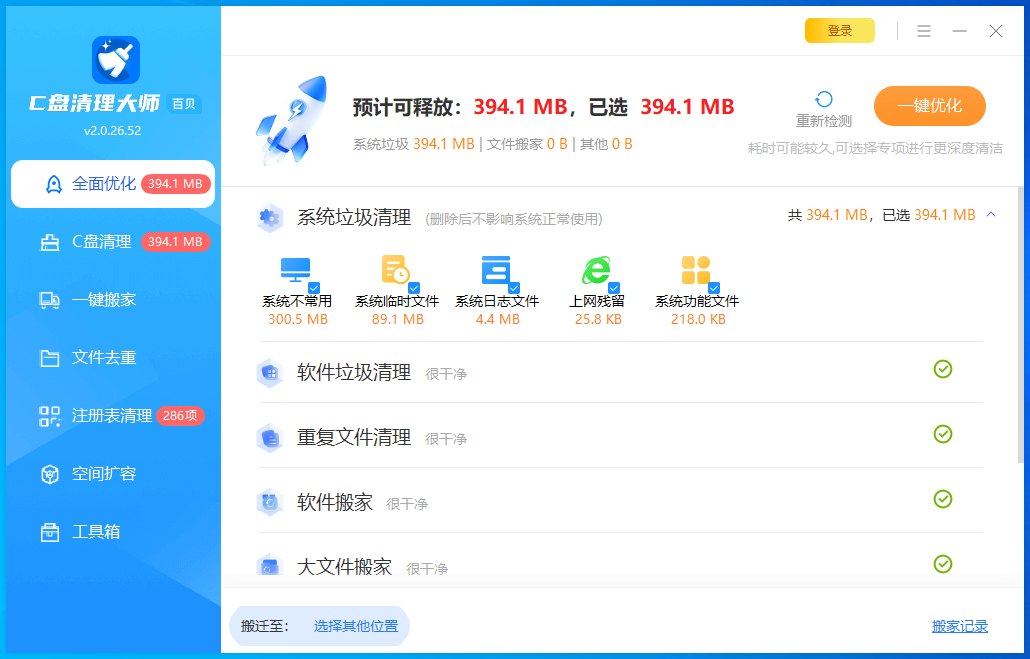Click the 大文件搬家 section icon
The width and height of the screenshot is (1030, 659).
(269, 566)
